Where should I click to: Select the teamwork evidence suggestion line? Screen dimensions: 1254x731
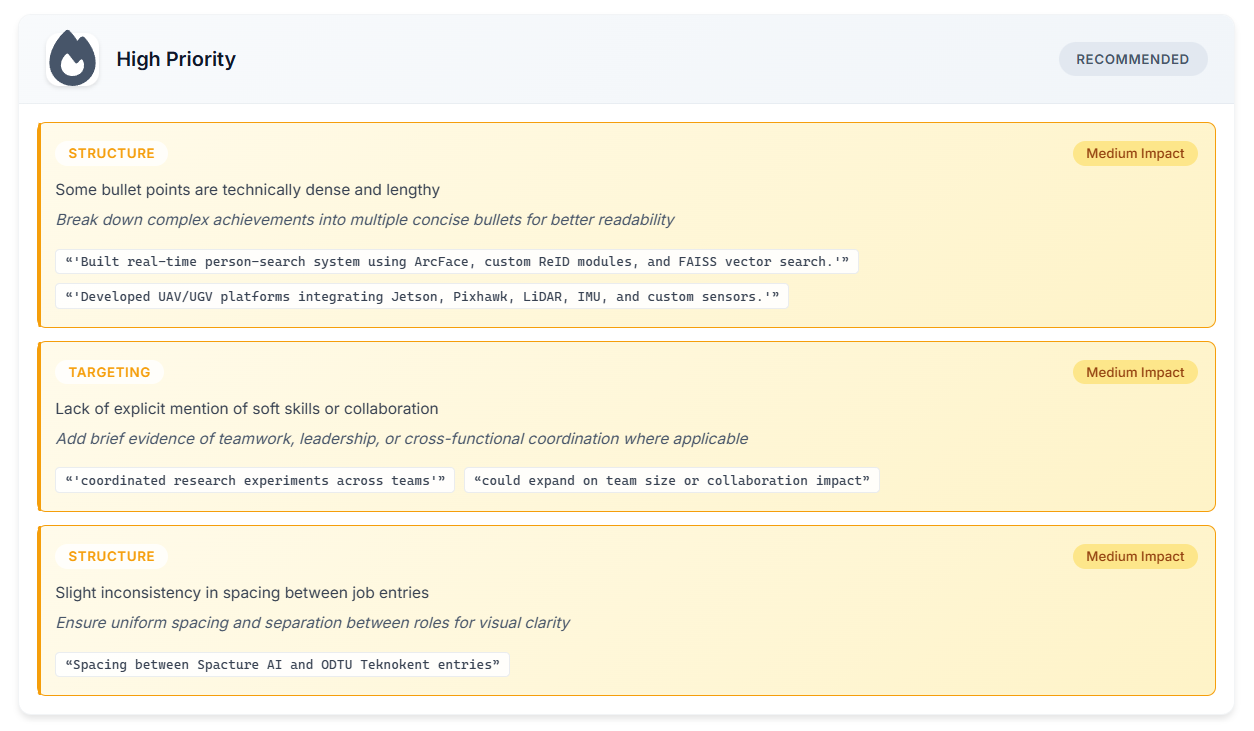375,438
